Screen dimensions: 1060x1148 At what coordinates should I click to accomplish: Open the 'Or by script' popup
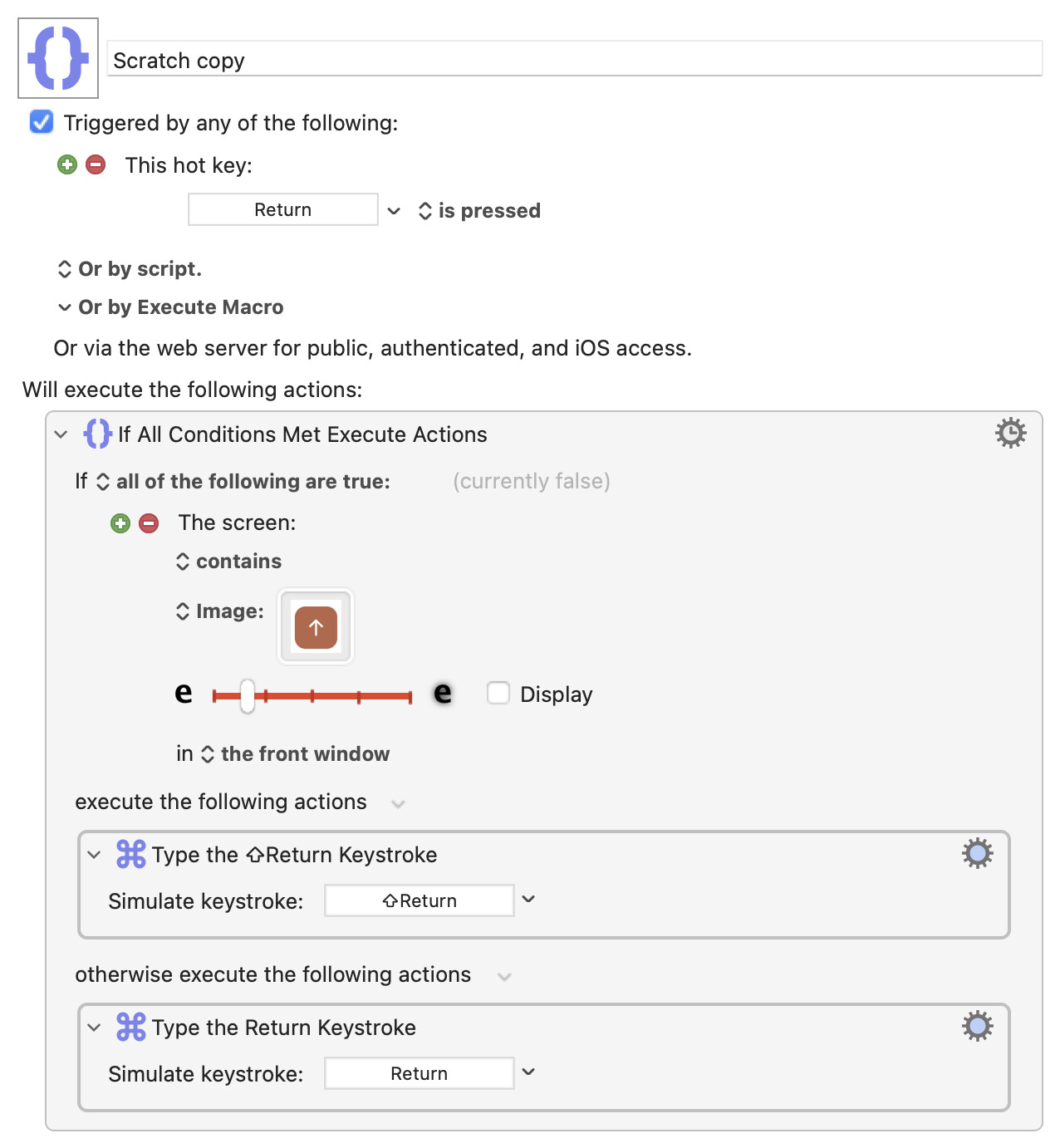[130, 269]
